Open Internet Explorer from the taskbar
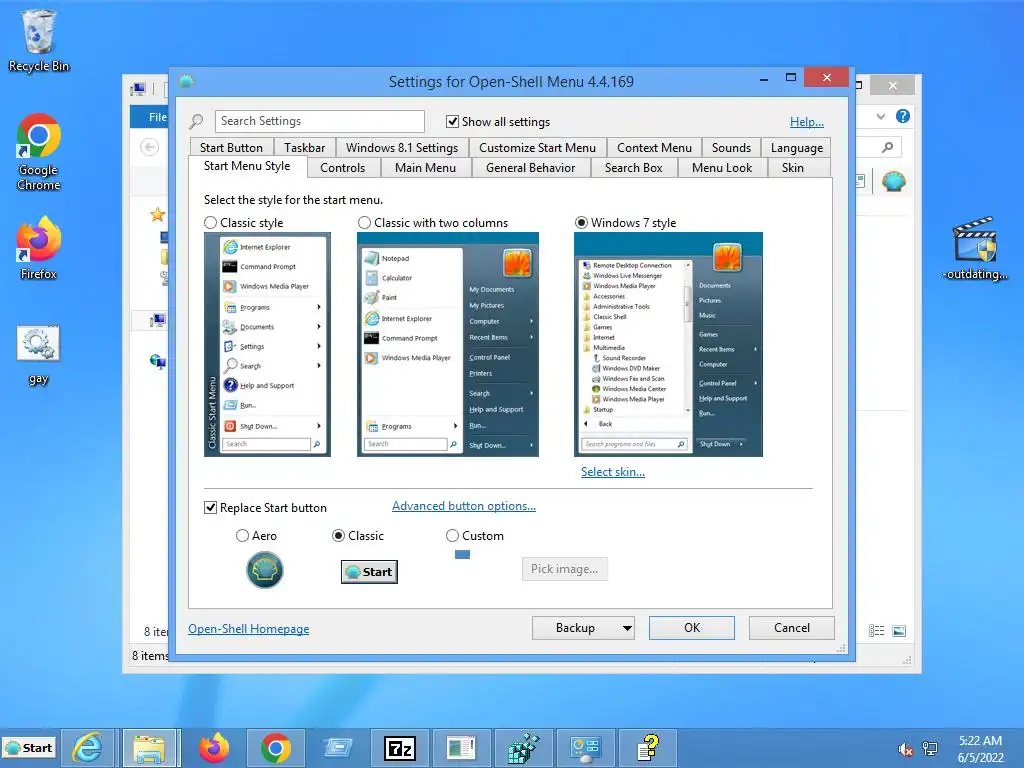This screenshot has width=1024, height=768. coord(87,748)
